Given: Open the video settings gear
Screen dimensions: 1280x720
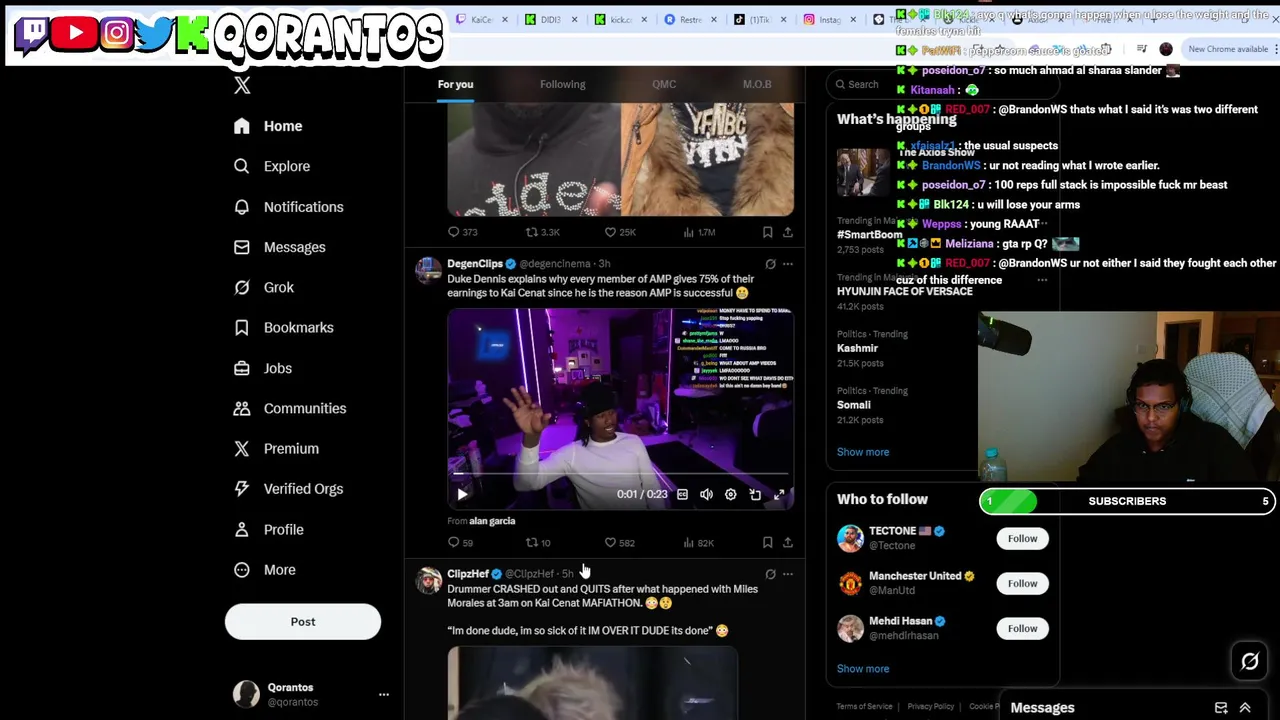Looking at the screenshot, I should click(x=730, y=494).
